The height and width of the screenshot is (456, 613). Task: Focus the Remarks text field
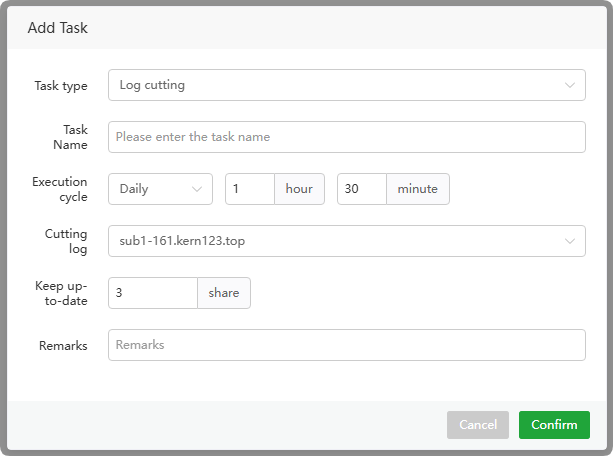(x=346, y=345)
